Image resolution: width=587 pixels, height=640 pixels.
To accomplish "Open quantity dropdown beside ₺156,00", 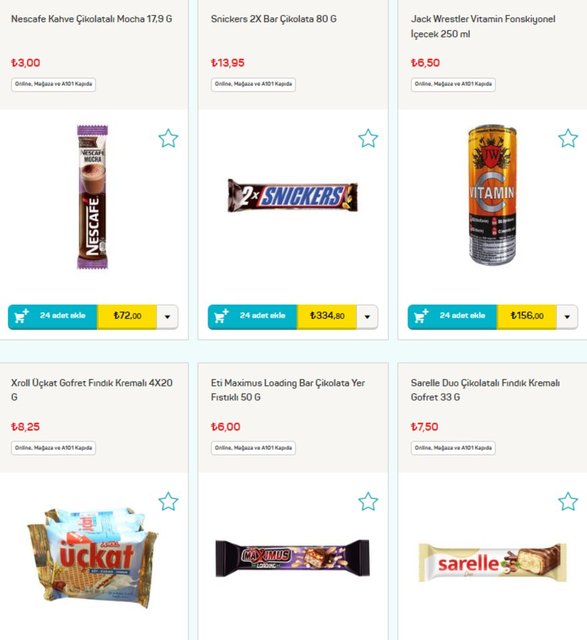I will (x=567, y=316).
